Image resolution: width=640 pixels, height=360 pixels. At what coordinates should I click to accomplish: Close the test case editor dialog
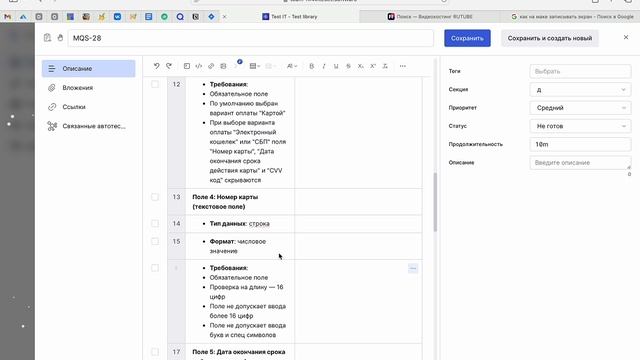[x=626, y=38]
